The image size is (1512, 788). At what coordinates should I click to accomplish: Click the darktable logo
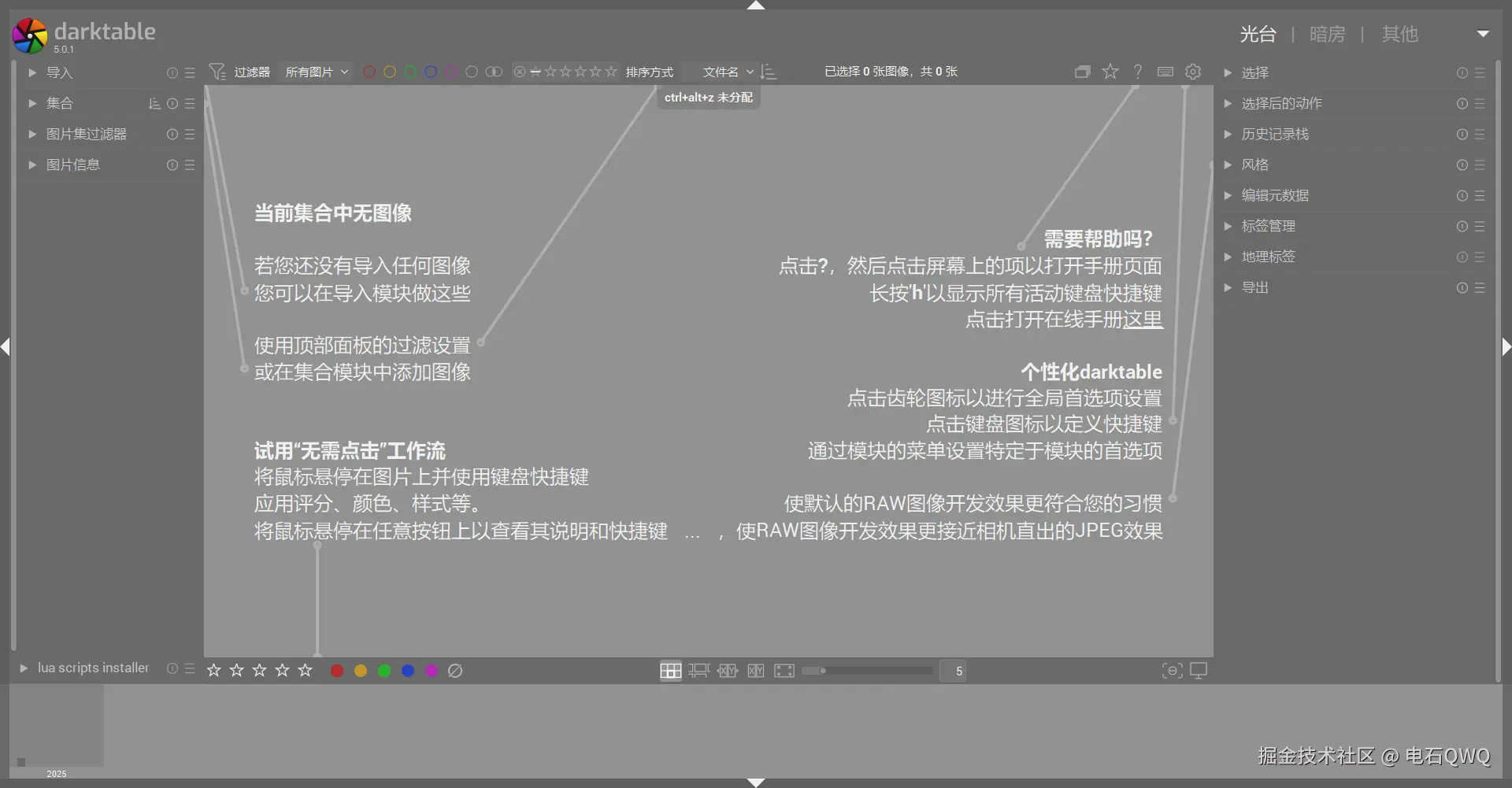30,35
